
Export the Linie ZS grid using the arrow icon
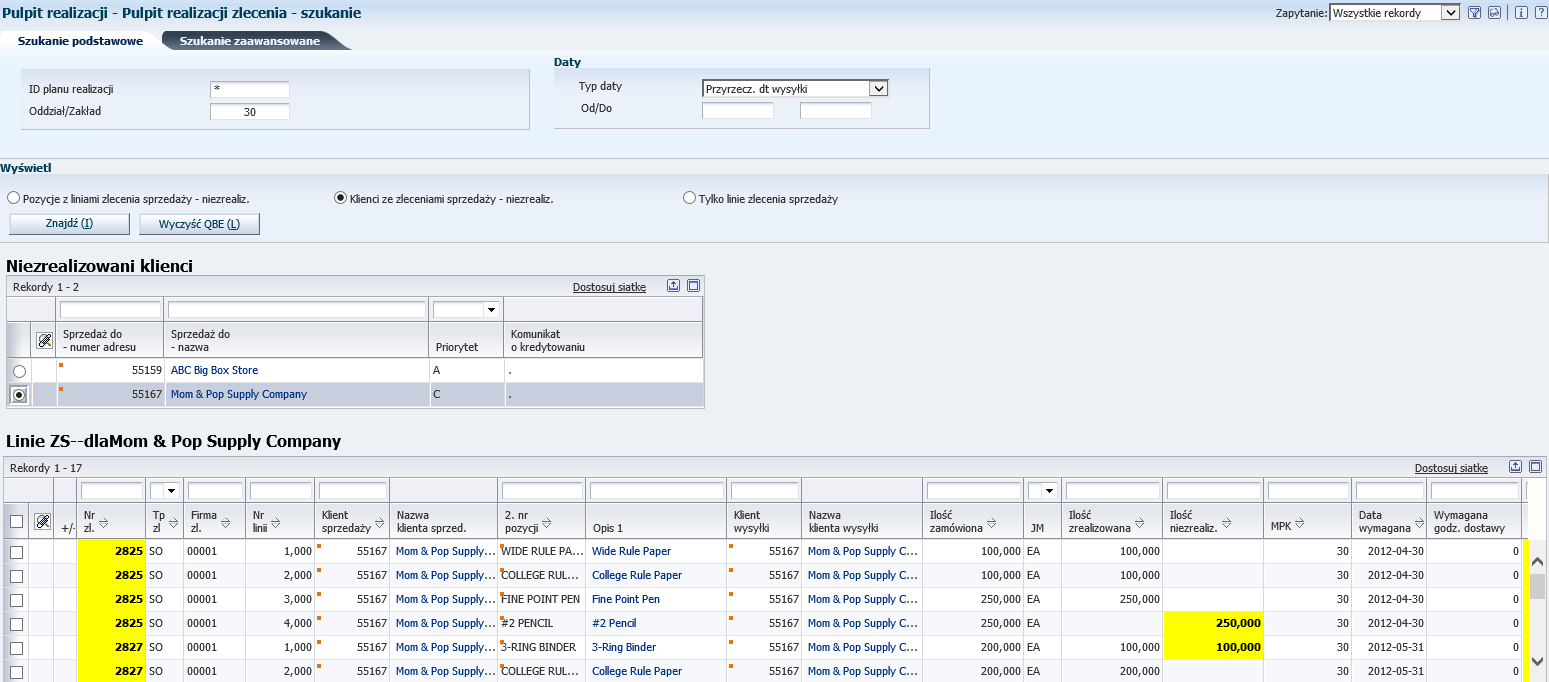coord(1516,466)
